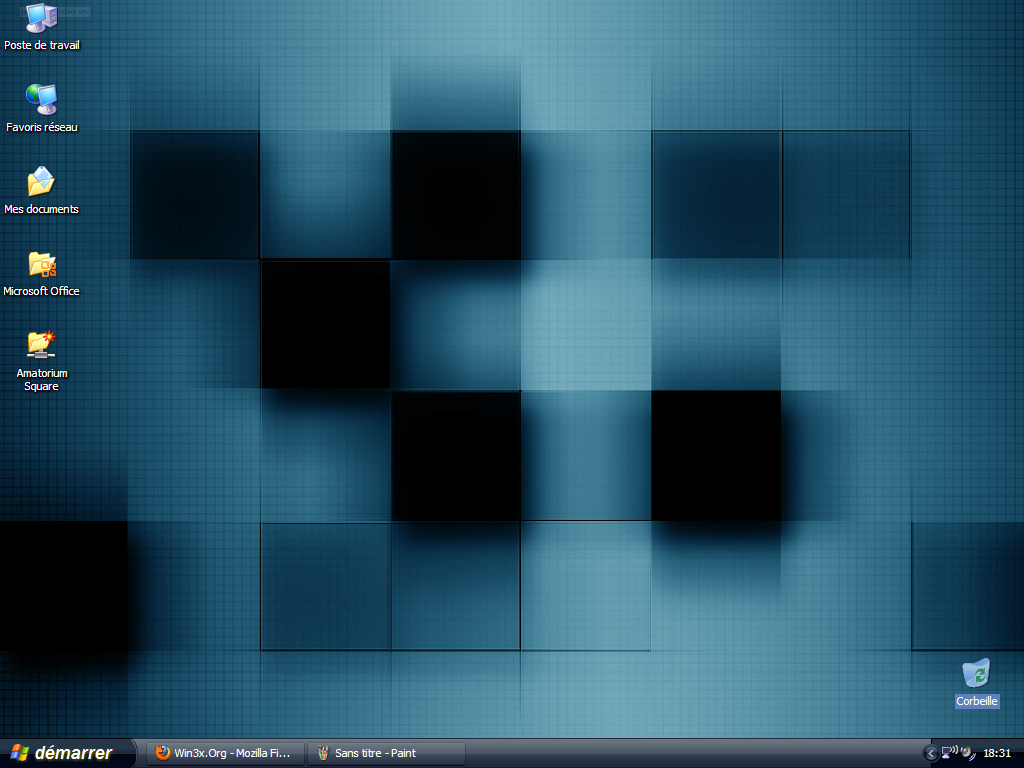Click the wireless network tray icon
This screenshot has width=1024, height=768.
[949, 752]
